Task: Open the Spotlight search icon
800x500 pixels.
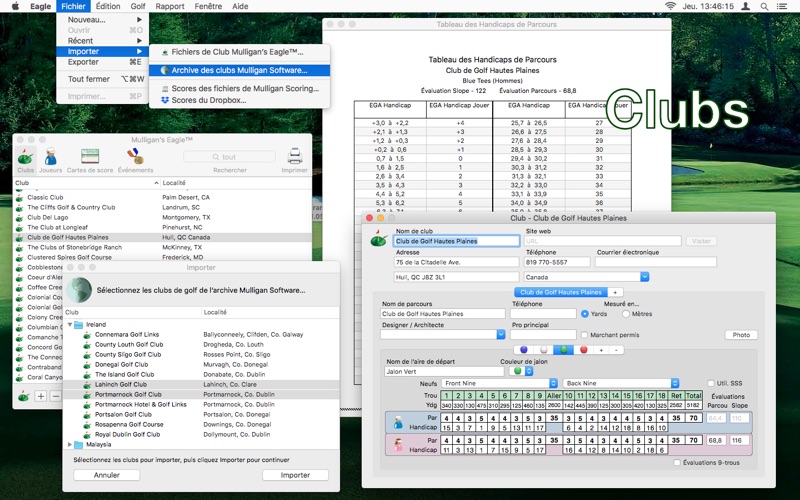Action: tap(764, 6)
